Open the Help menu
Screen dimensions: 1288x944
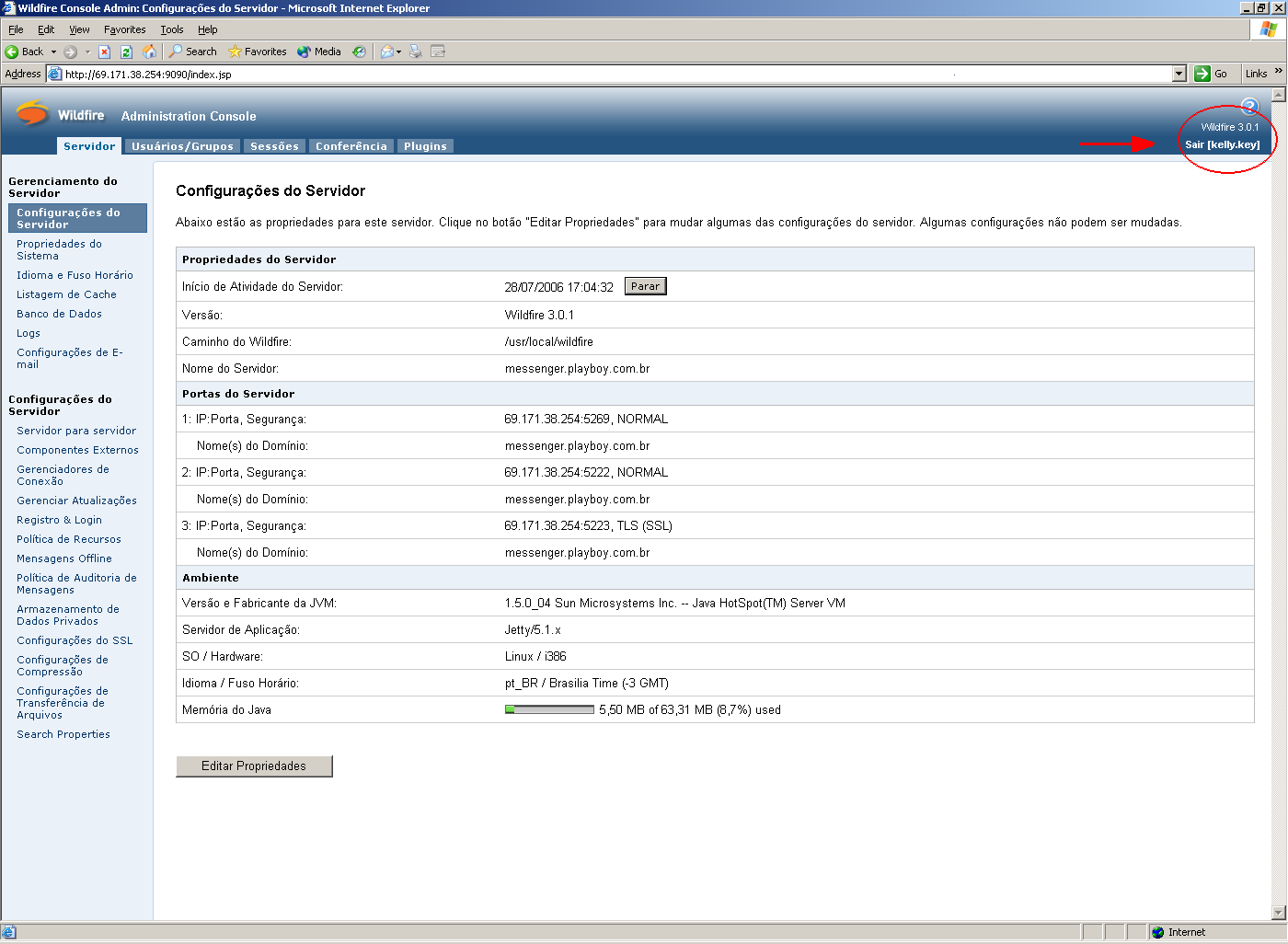(208, 29)
